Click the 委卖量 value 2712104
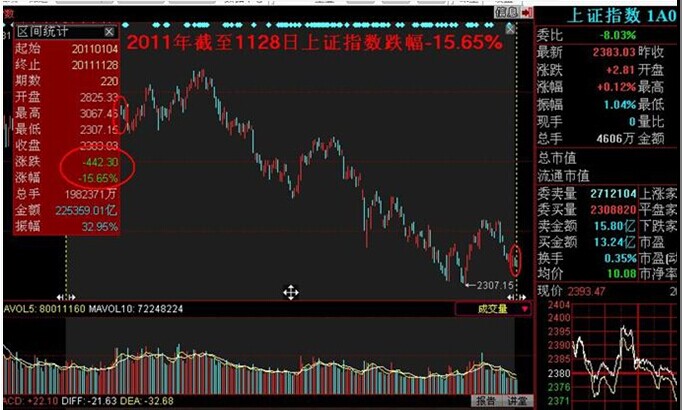The height and width of the screenshot is (410, 682). [613, 193]
